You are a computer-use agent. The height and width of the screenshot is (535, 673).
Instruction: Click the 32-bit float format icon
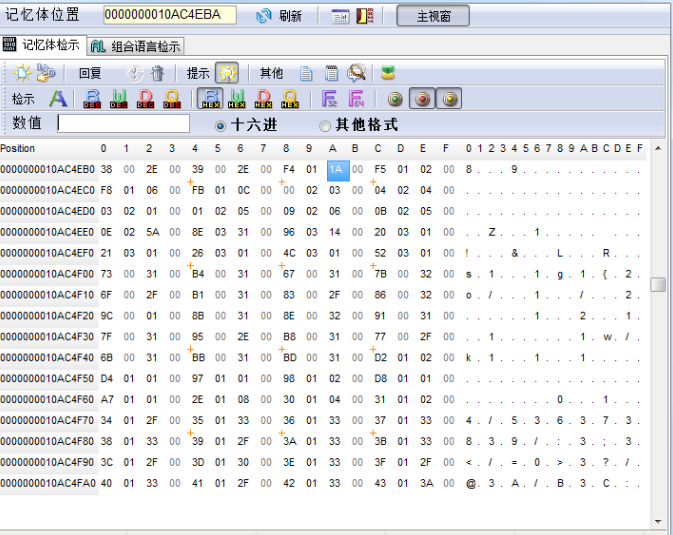[x=330, y=98]
